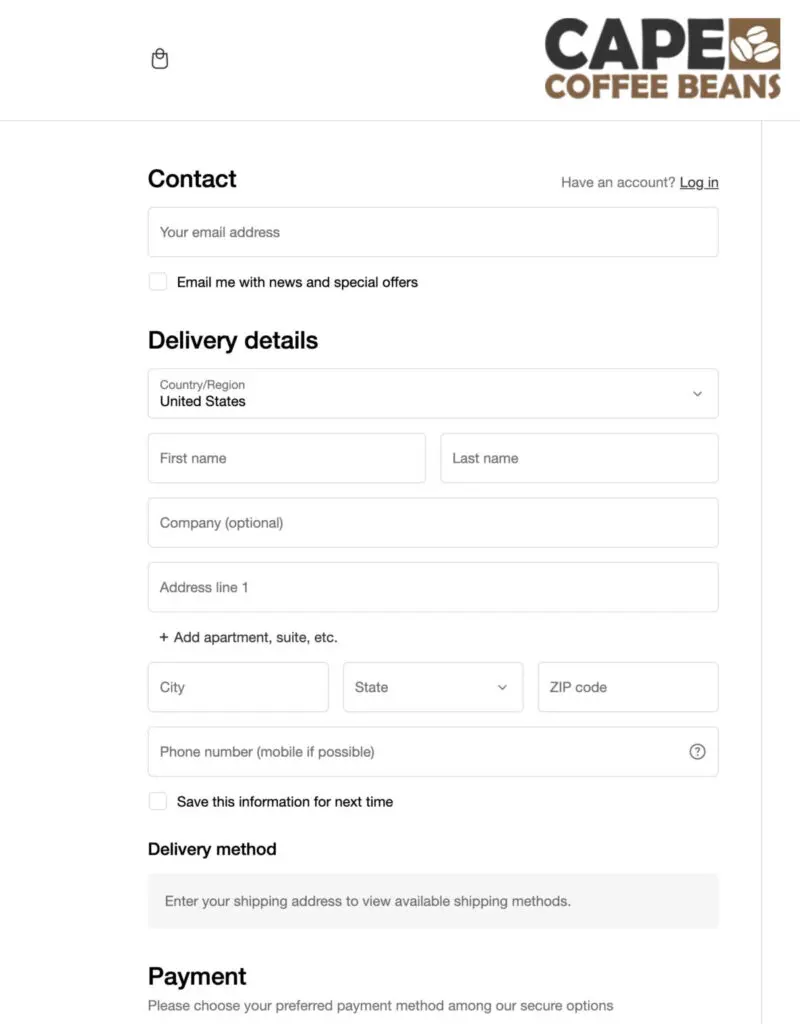Click the City input field
The image size is (800, 1024).
(x=238, y=687)
